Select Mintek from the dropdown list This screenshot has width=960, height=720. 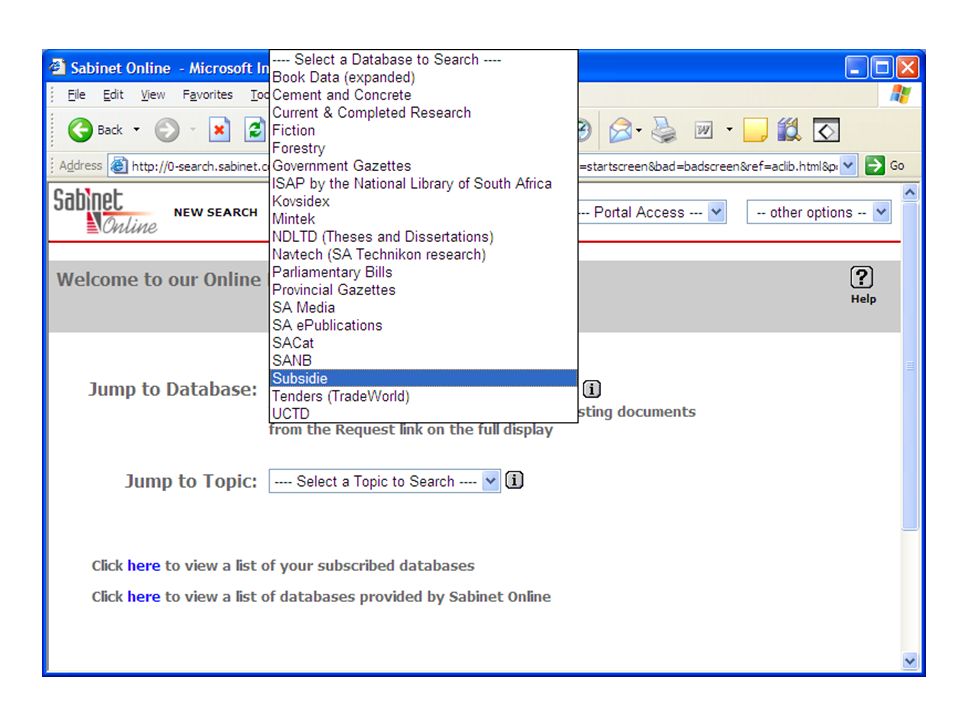point(423,219)
